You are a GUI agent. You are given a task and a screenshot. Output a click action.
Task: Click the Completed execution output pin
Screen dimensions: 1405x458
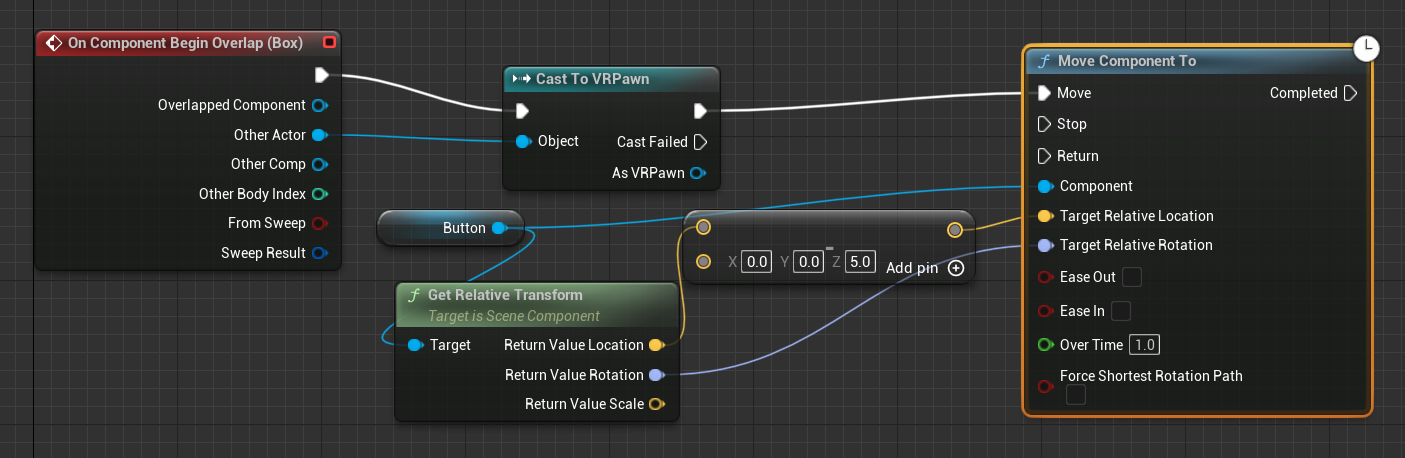1350,93
